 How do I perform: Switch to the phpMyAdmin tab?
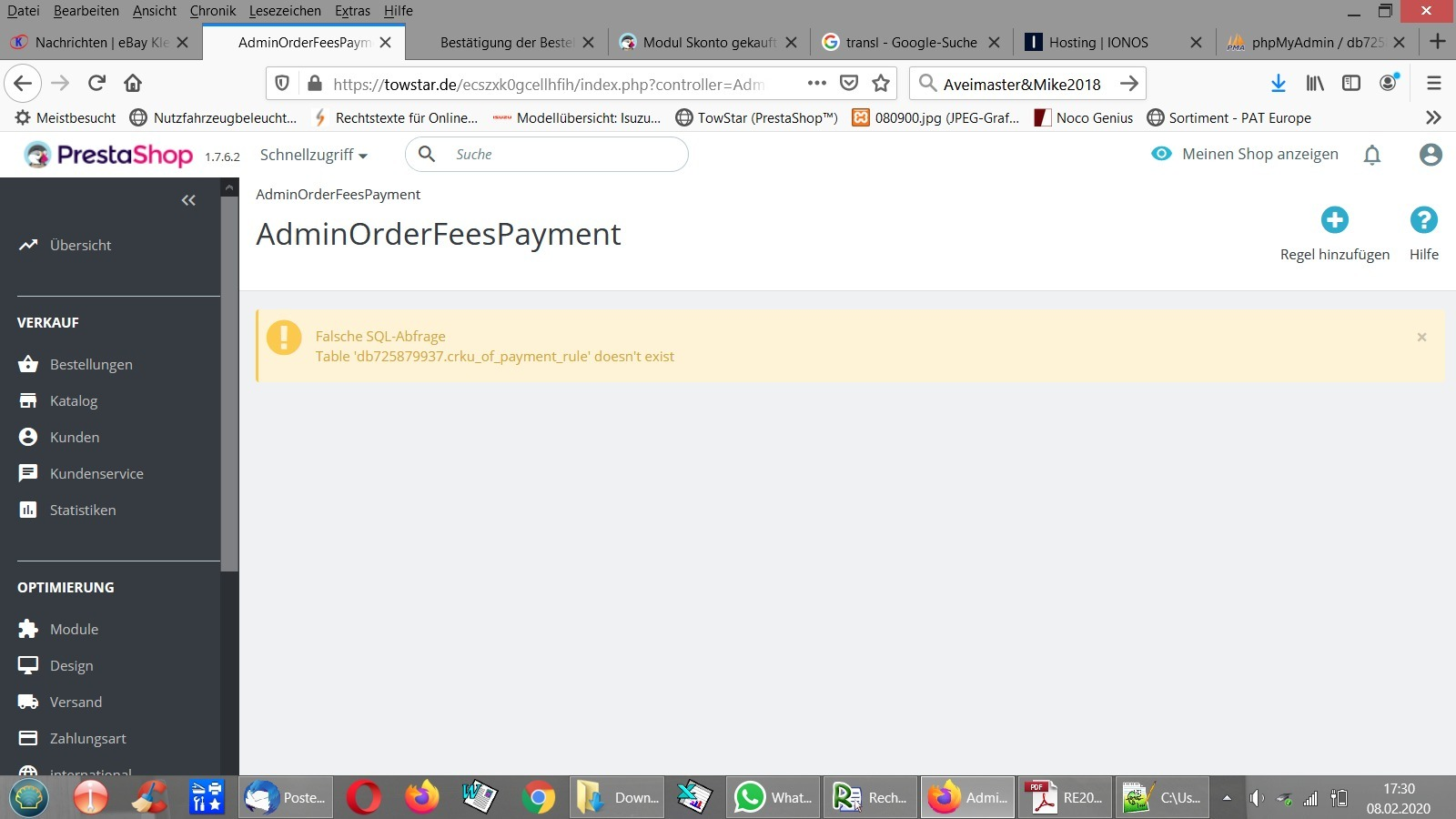click(x=1316, y=42)
